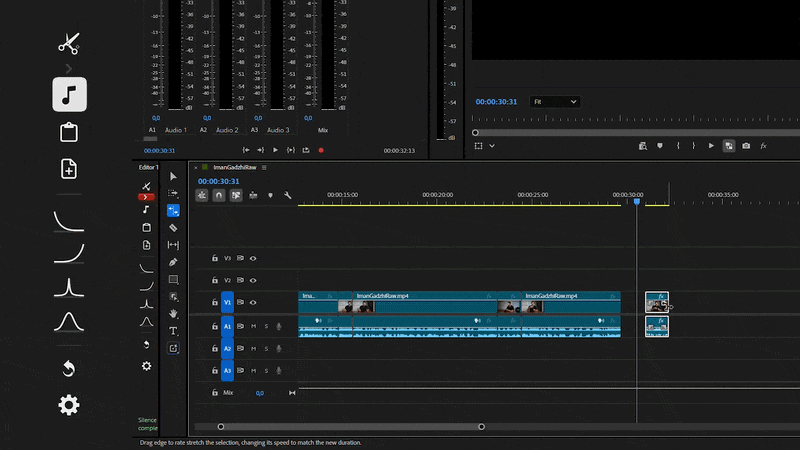The image size is (800, 450).
Task: Play in the Program monitor
Action: (711, 146)
